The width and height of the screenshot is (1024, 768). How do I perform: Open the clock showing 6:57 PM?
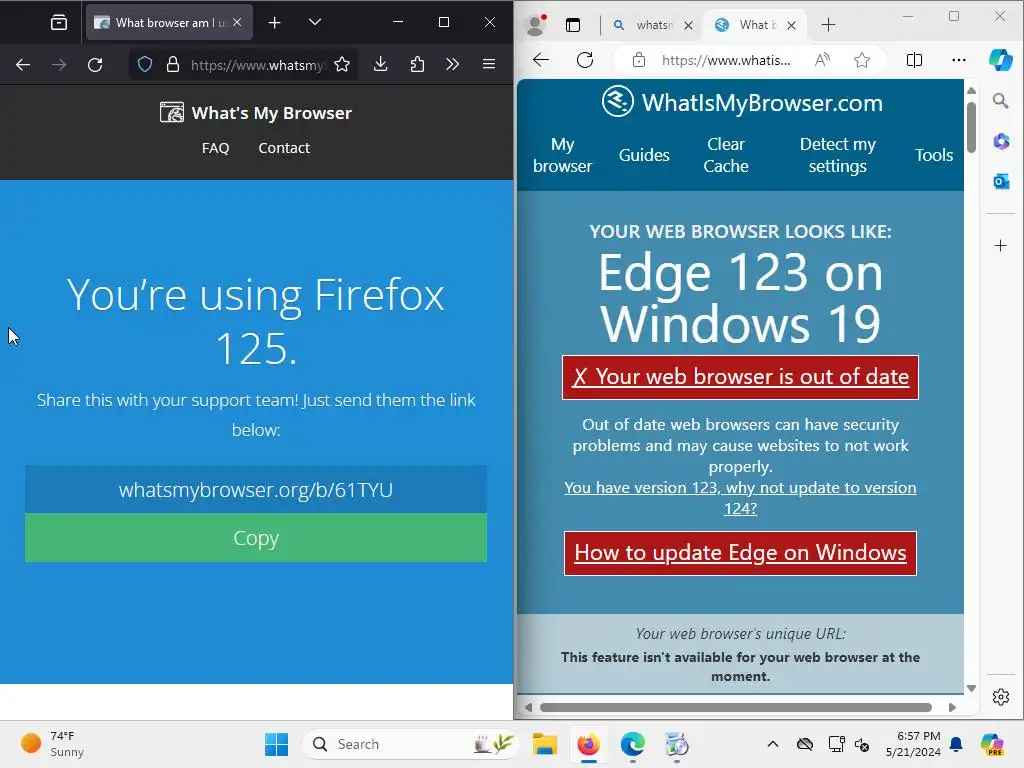click(913, 744)
